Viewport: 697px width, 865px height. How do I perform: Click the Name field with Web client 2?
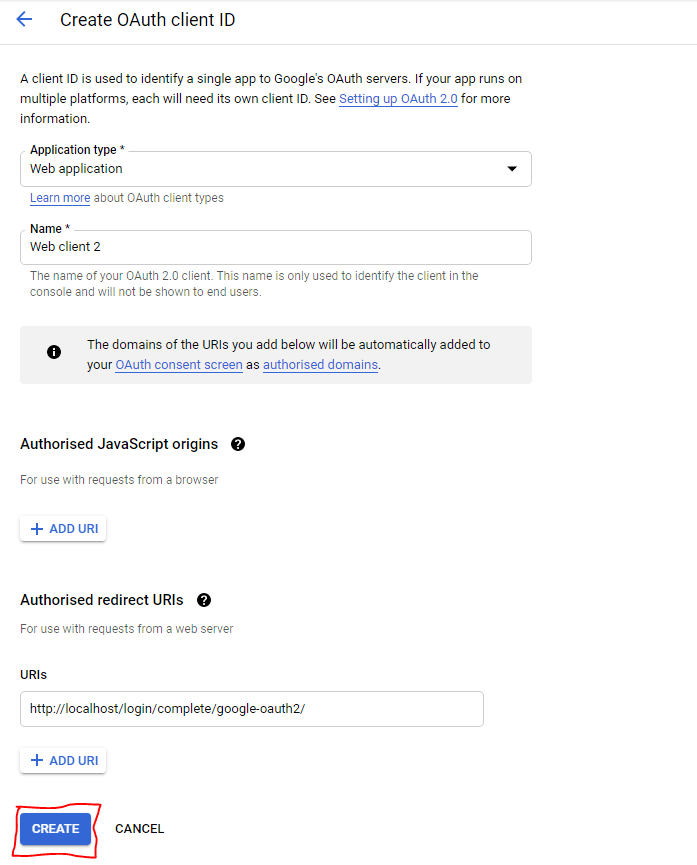point(276,247)
